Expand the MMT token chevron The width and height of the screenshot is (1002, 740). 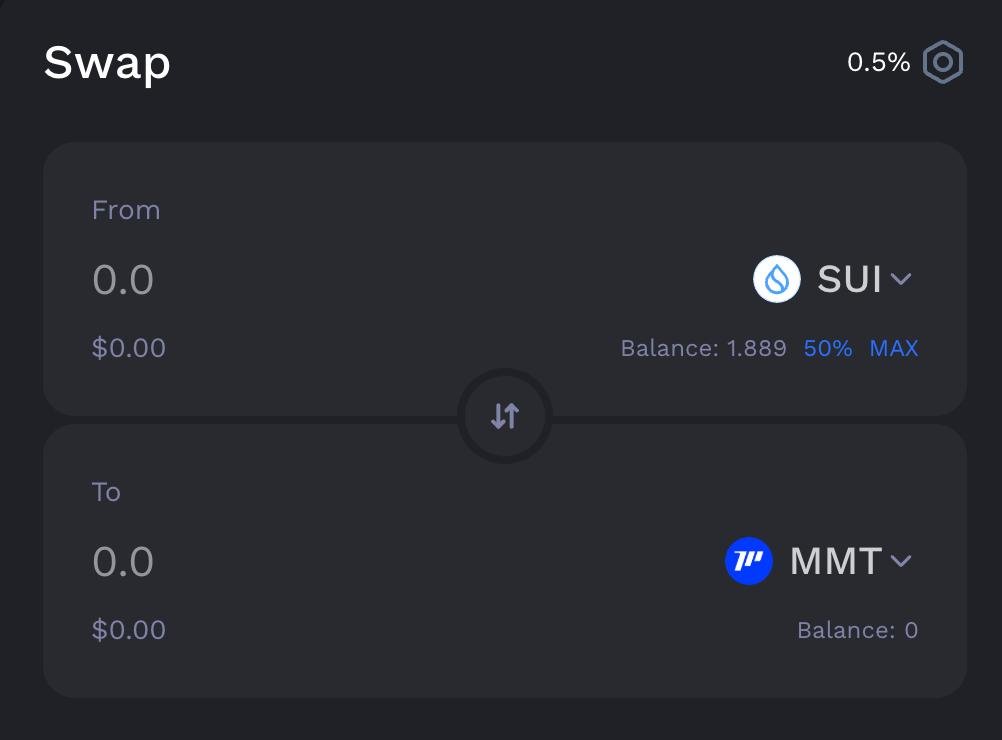[x=901, y=561]
